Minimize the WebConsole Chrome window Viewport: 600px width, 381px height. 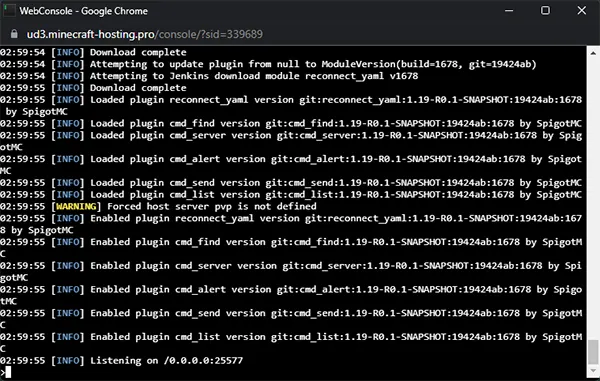point(509,11)
